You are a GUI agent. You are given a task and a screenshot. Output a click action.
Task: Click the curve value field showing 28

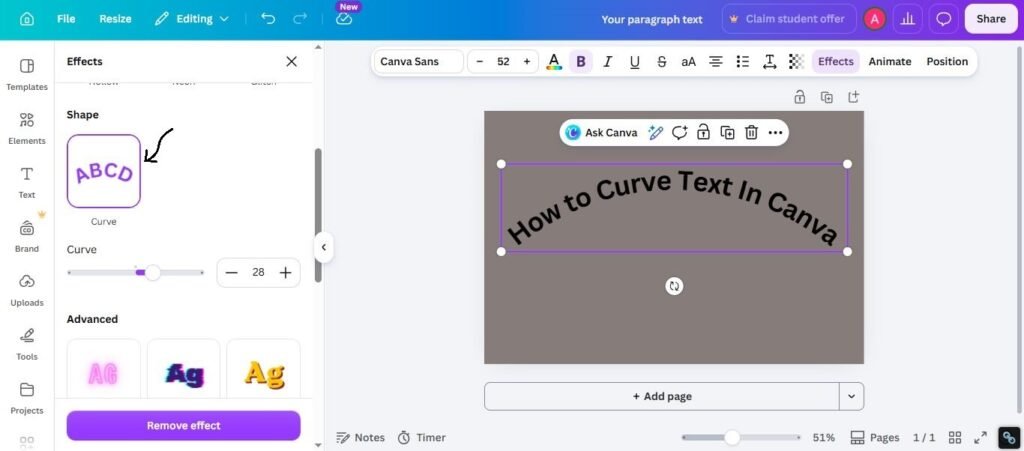pos(259,272)
